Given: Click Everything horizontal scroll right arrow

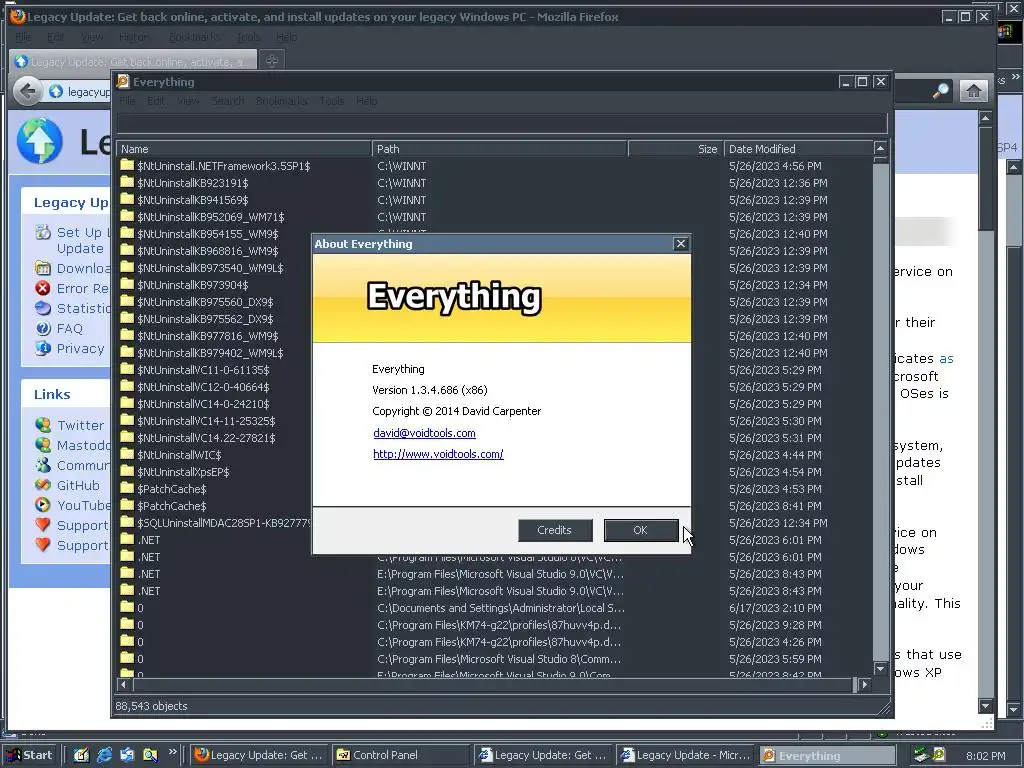Looking at the screenshot, I should [x=865, y=684].
